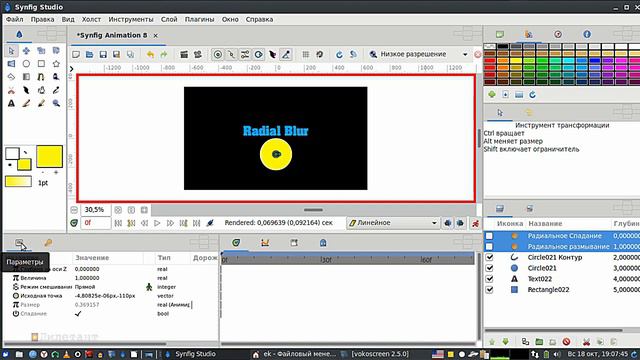
Task: Select the Zoom tool in toolbox
Action: [56, 103]
